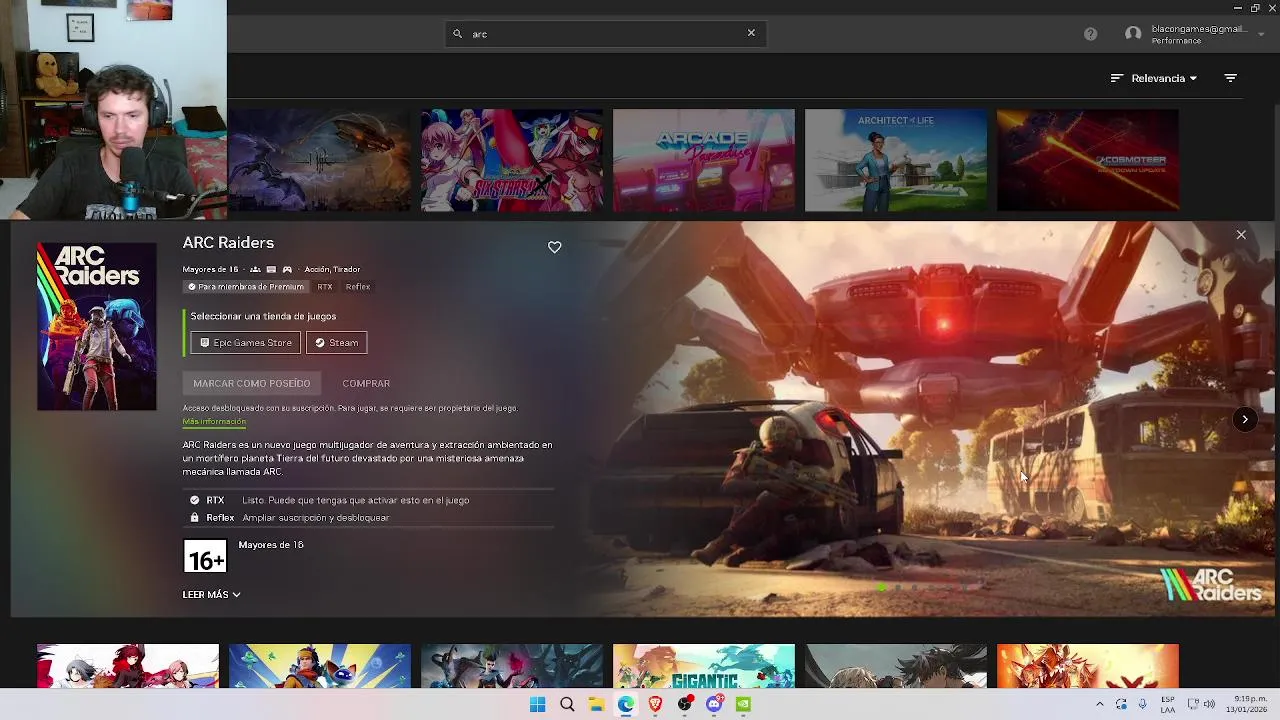Click MARCAR COMO POSEÍDO button
The height and width of the screenshot is (720, 1280).
click(252, 383)
